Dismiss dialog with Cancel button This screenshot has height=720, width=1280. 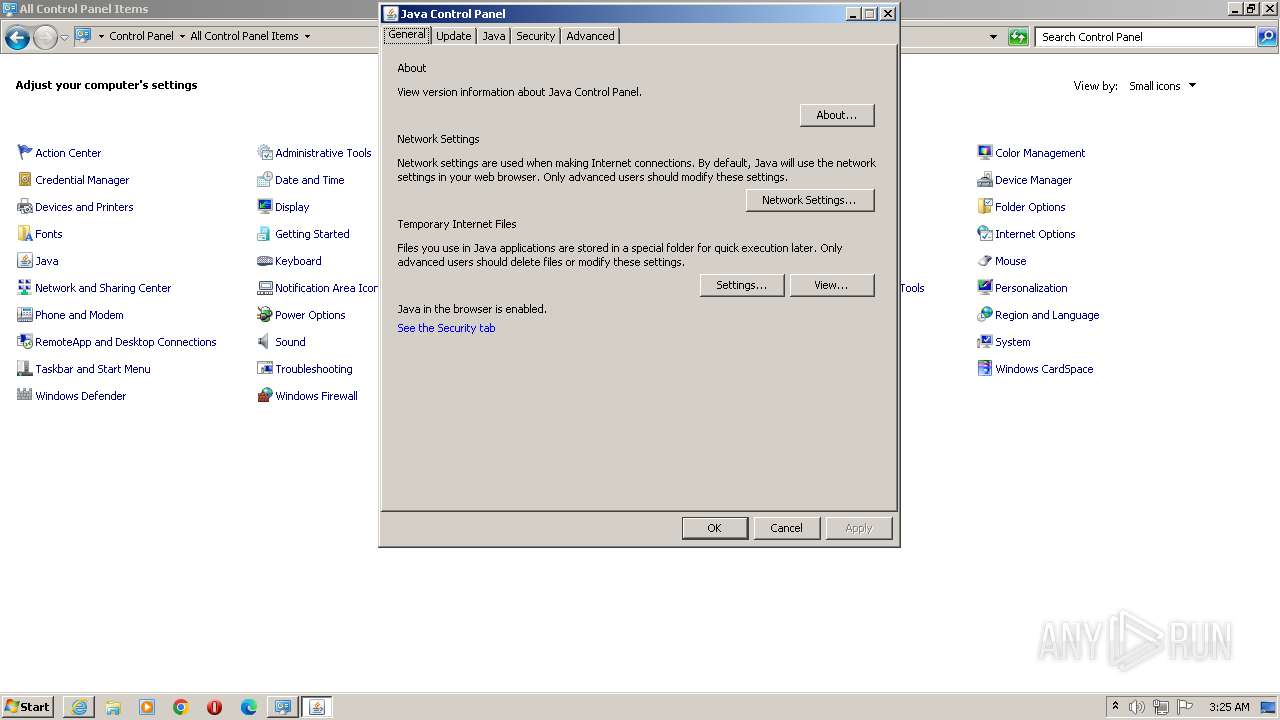click(x=786, y=528)
